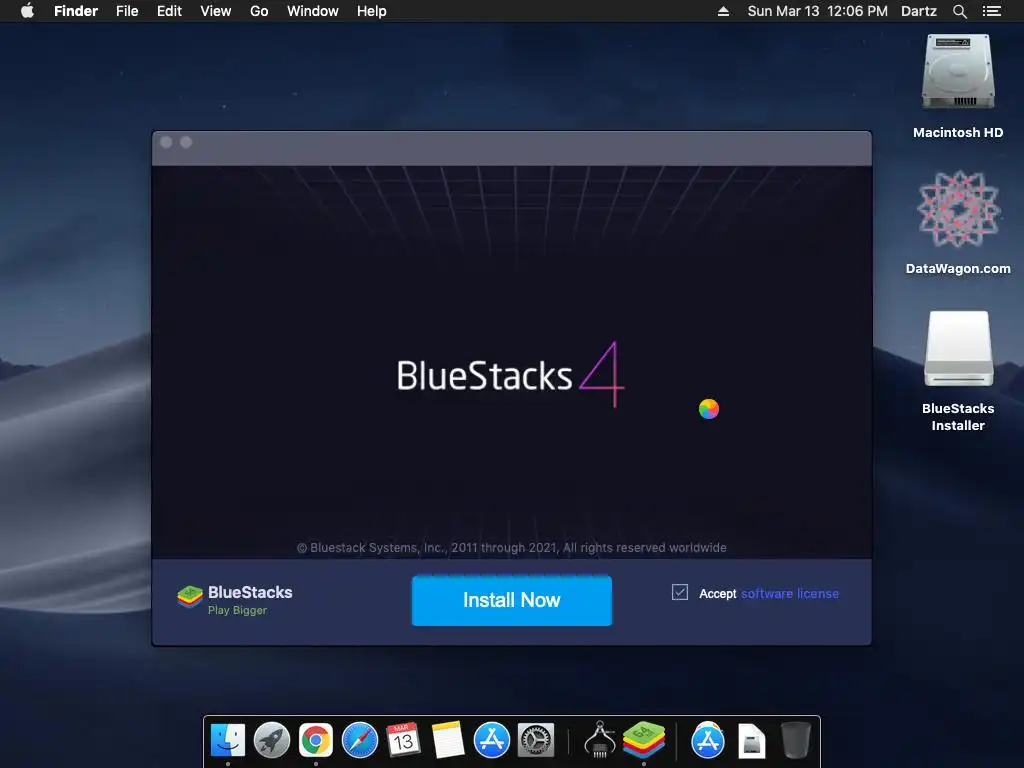The height and width of the screenshot is (768, 1024).
Task: Open Finder from the Dock
Action: pos(228,740)
